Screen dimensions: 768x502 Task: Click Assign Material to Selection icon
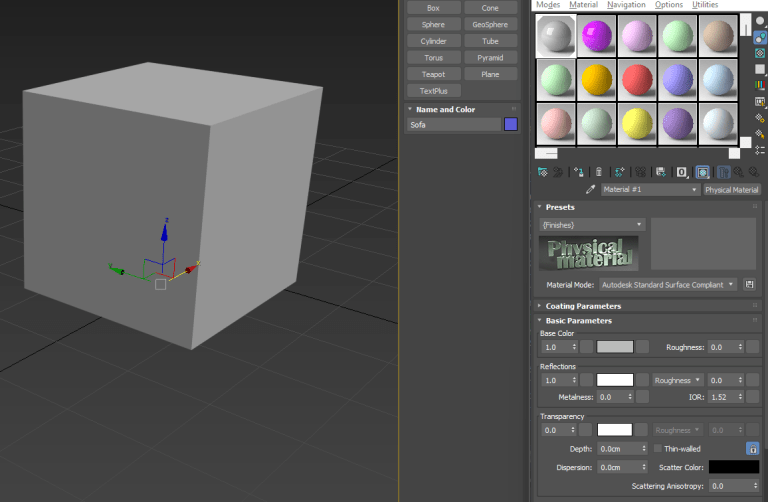pos(579,172)
